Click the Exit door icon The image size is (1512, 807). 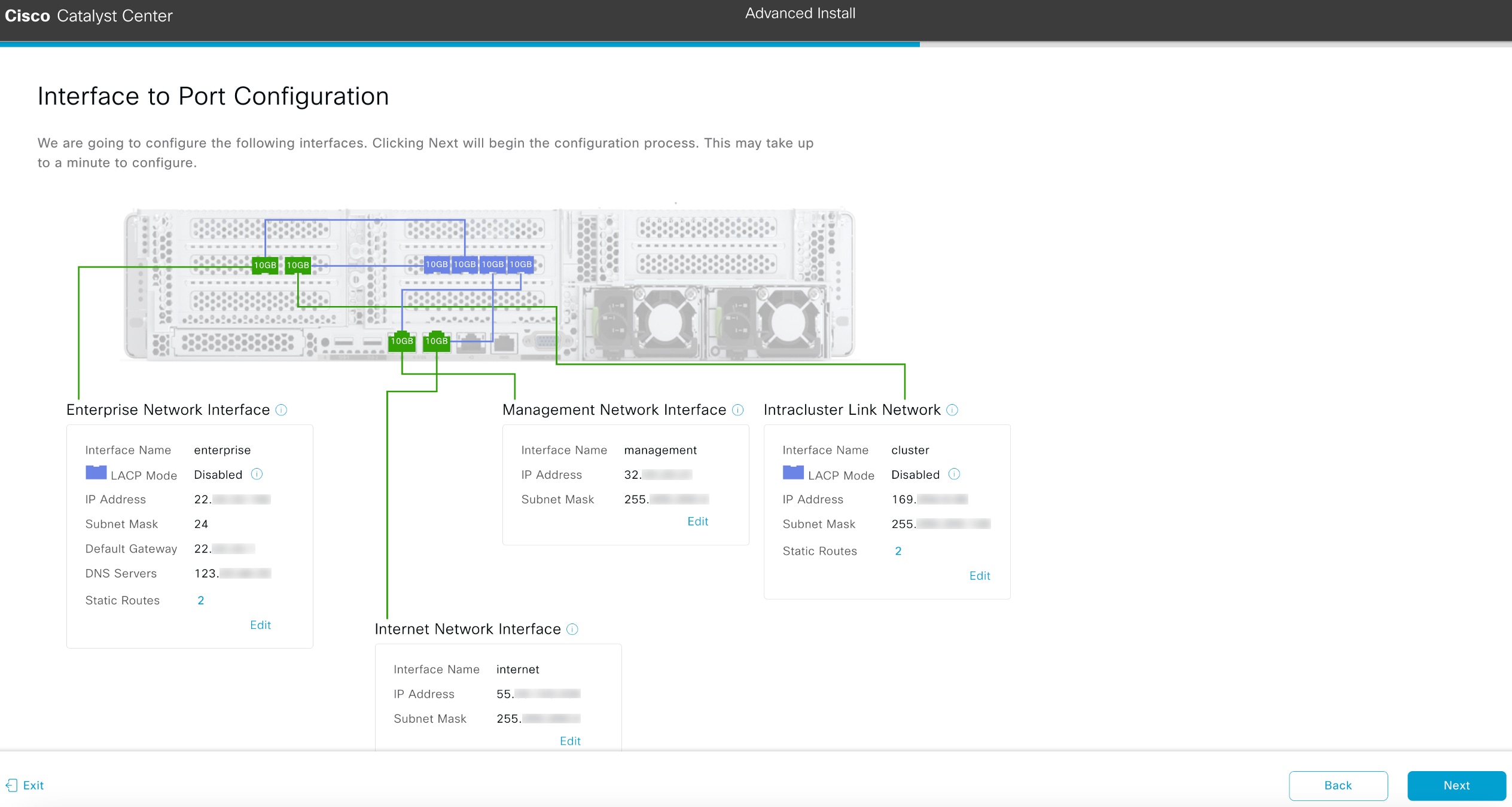pos(11,785)
